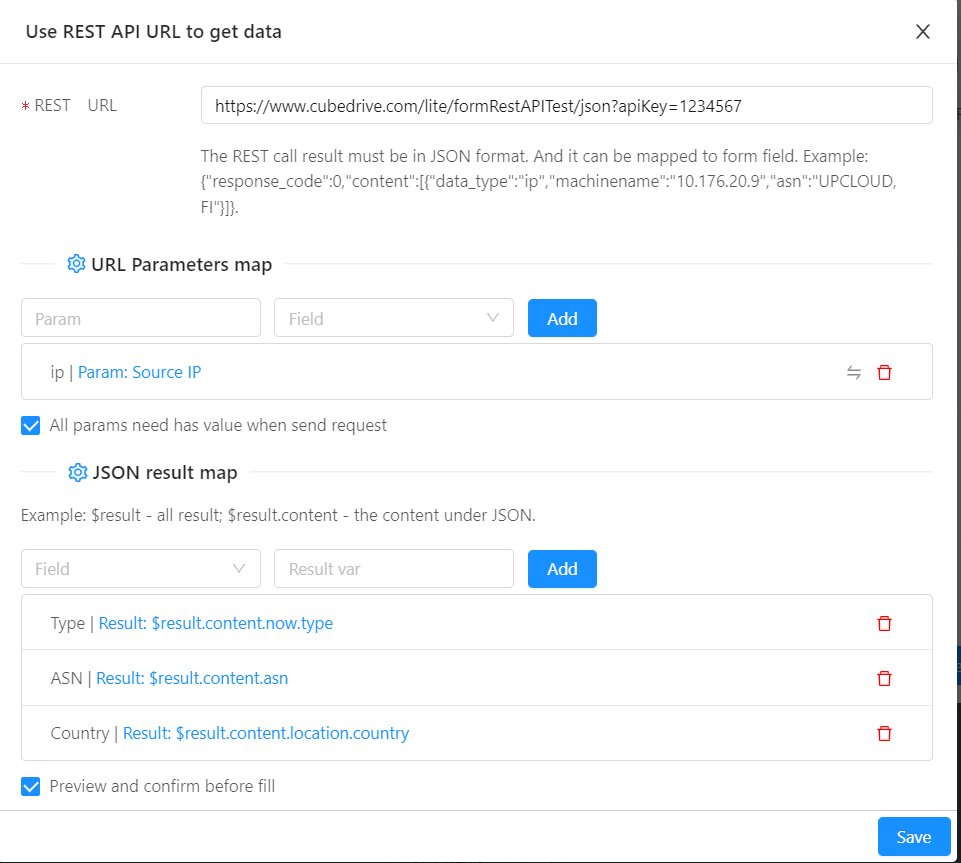Save the REST API configuration
This screenshot has height=863, width=961.
(x=913, y=837)
